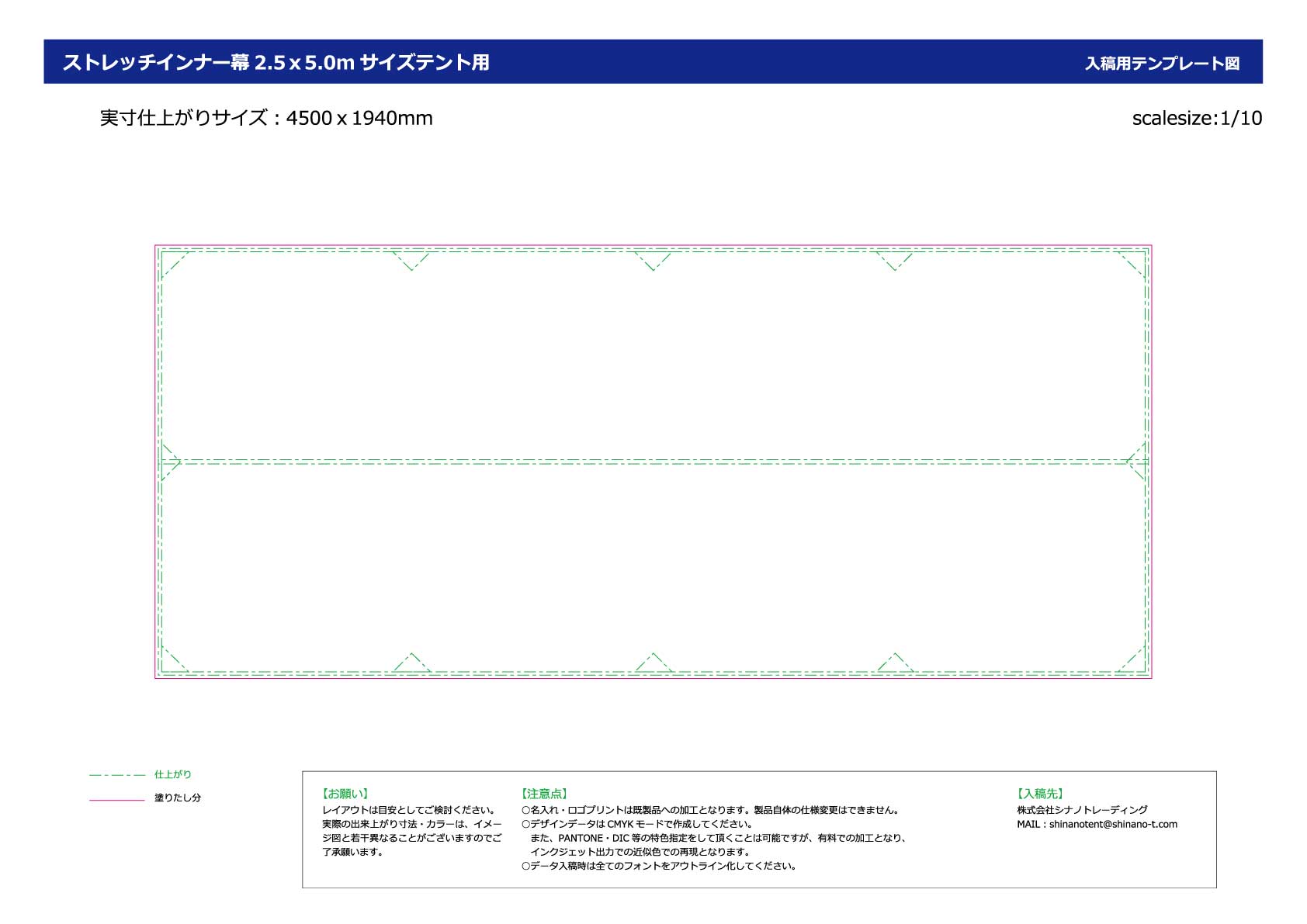Screen dimensions: 1307x924
Task: Click the 入稿用テンプレート図 label in banner
Action: (x=1161, y=64)
